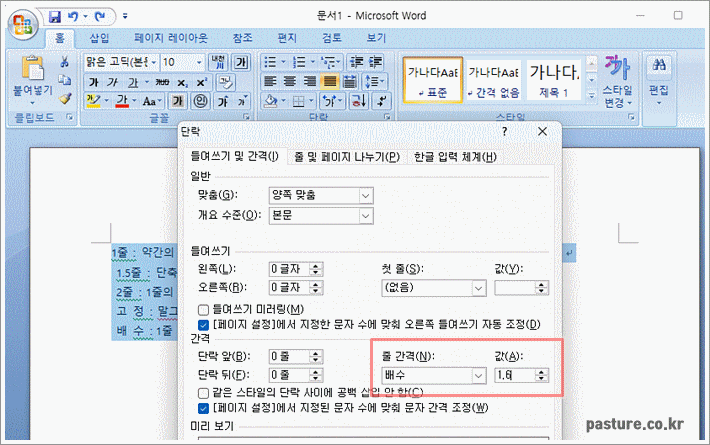Pick yellow text highlight color

click(x=93, y=101)
